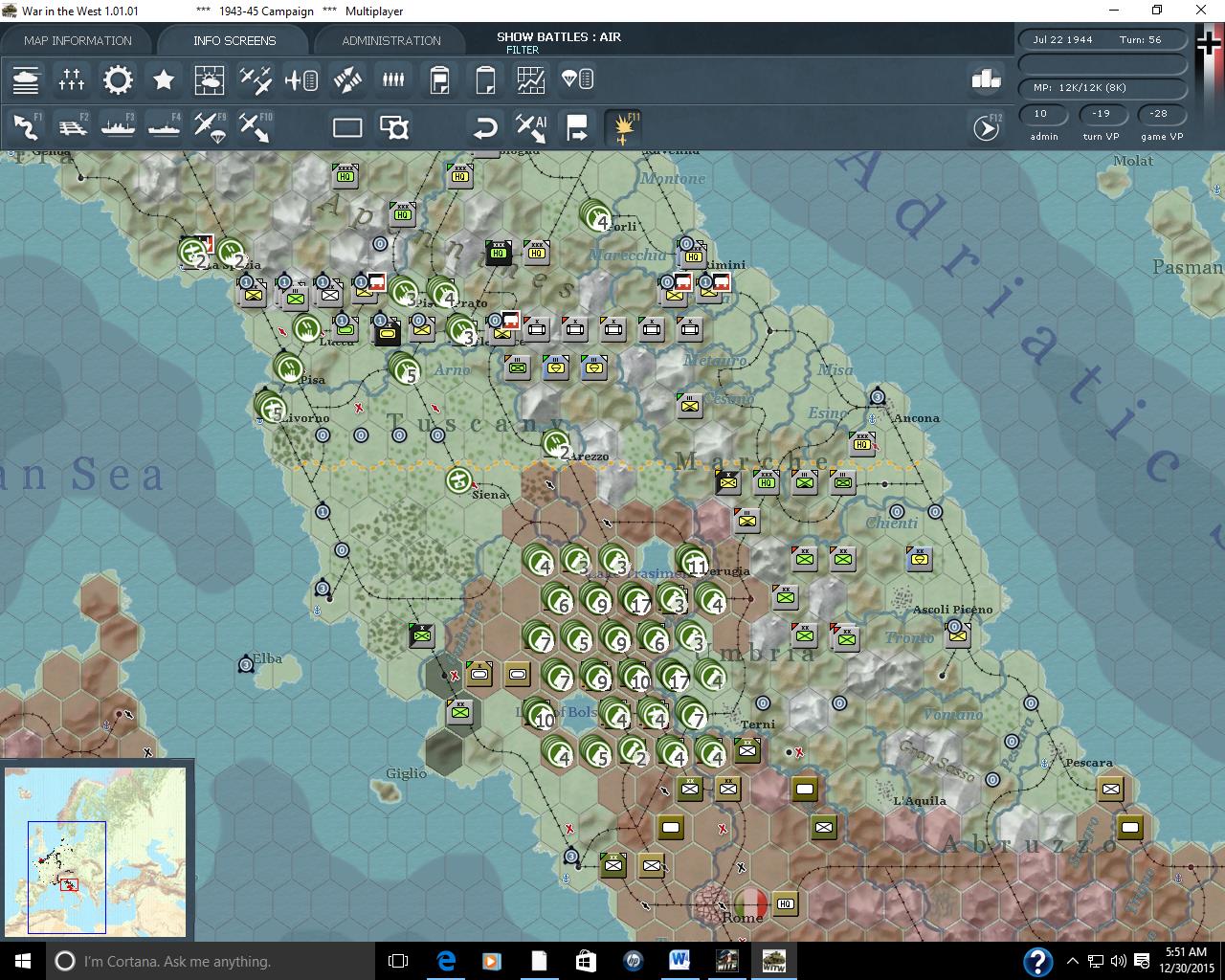The width and height of the screenshot is (1225, 980).
Task: Click the MP: 12K/12K (8K) readout
Action: tap(1080, 87)
